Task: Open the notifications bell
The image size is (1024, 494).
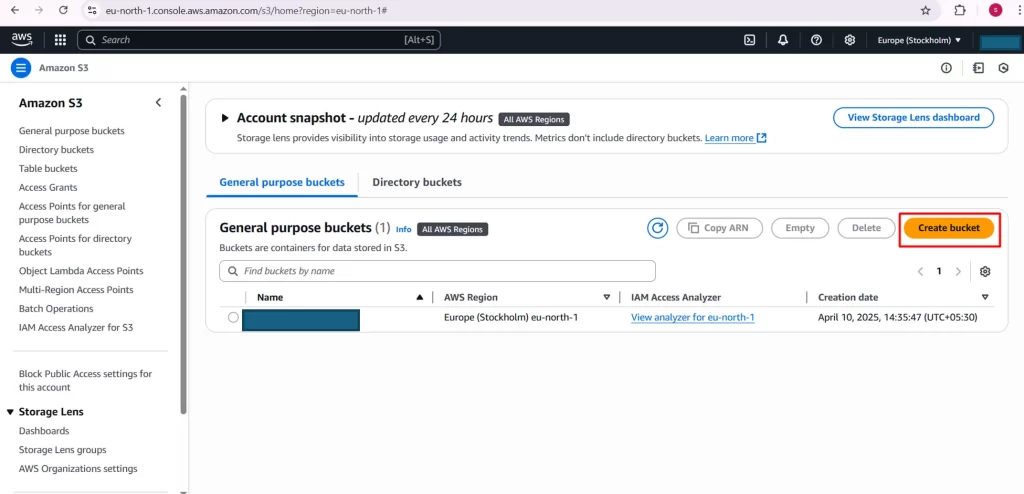Action: point(783,40)
